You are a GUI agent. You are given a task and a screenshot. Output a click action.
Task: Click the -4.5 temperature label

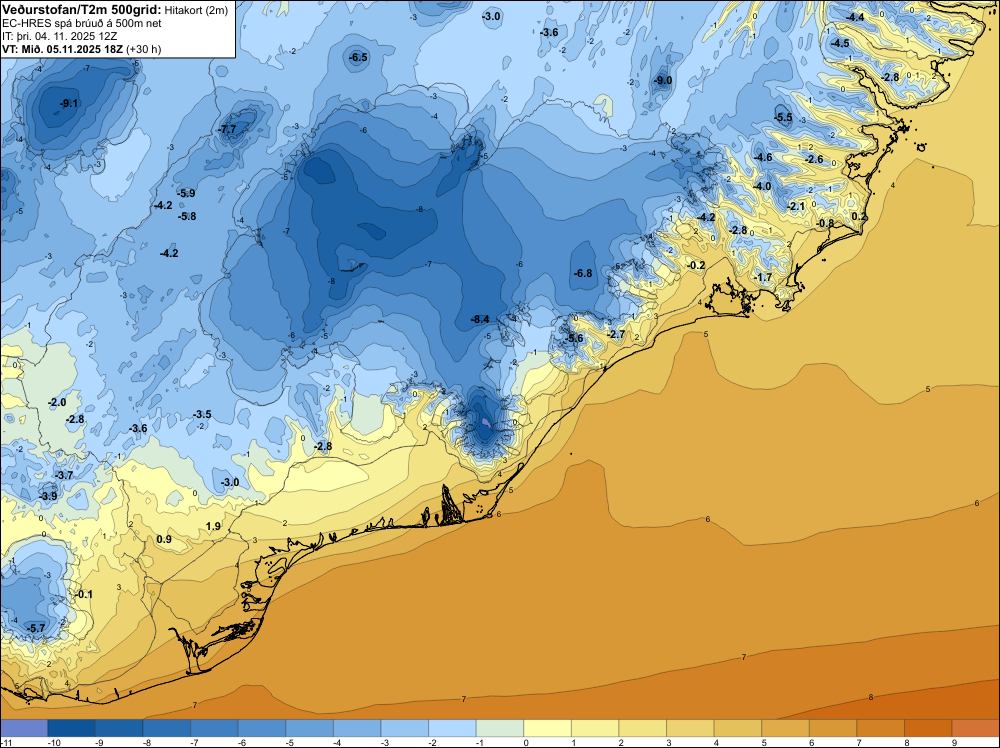click(x=839, y=43)
